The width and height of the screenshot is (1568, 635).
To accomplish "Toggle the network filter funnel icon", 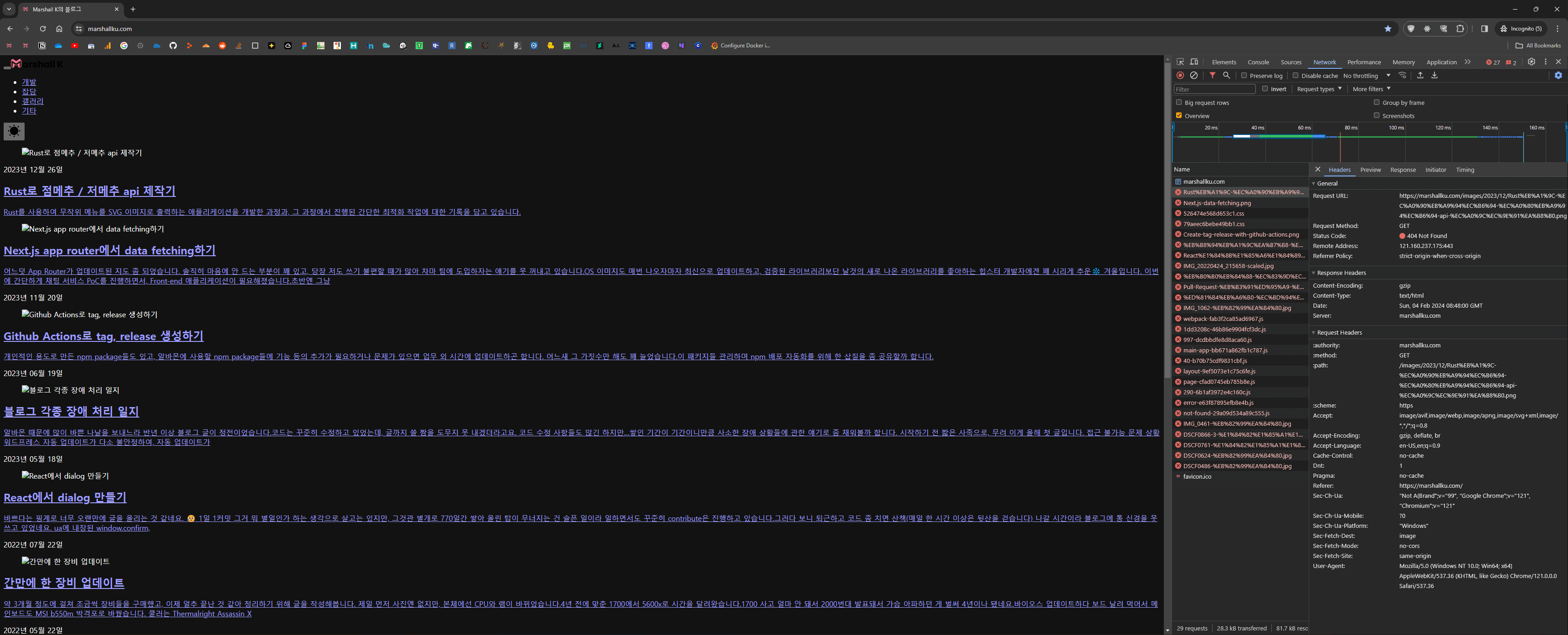I will [x=1213, y=76].
